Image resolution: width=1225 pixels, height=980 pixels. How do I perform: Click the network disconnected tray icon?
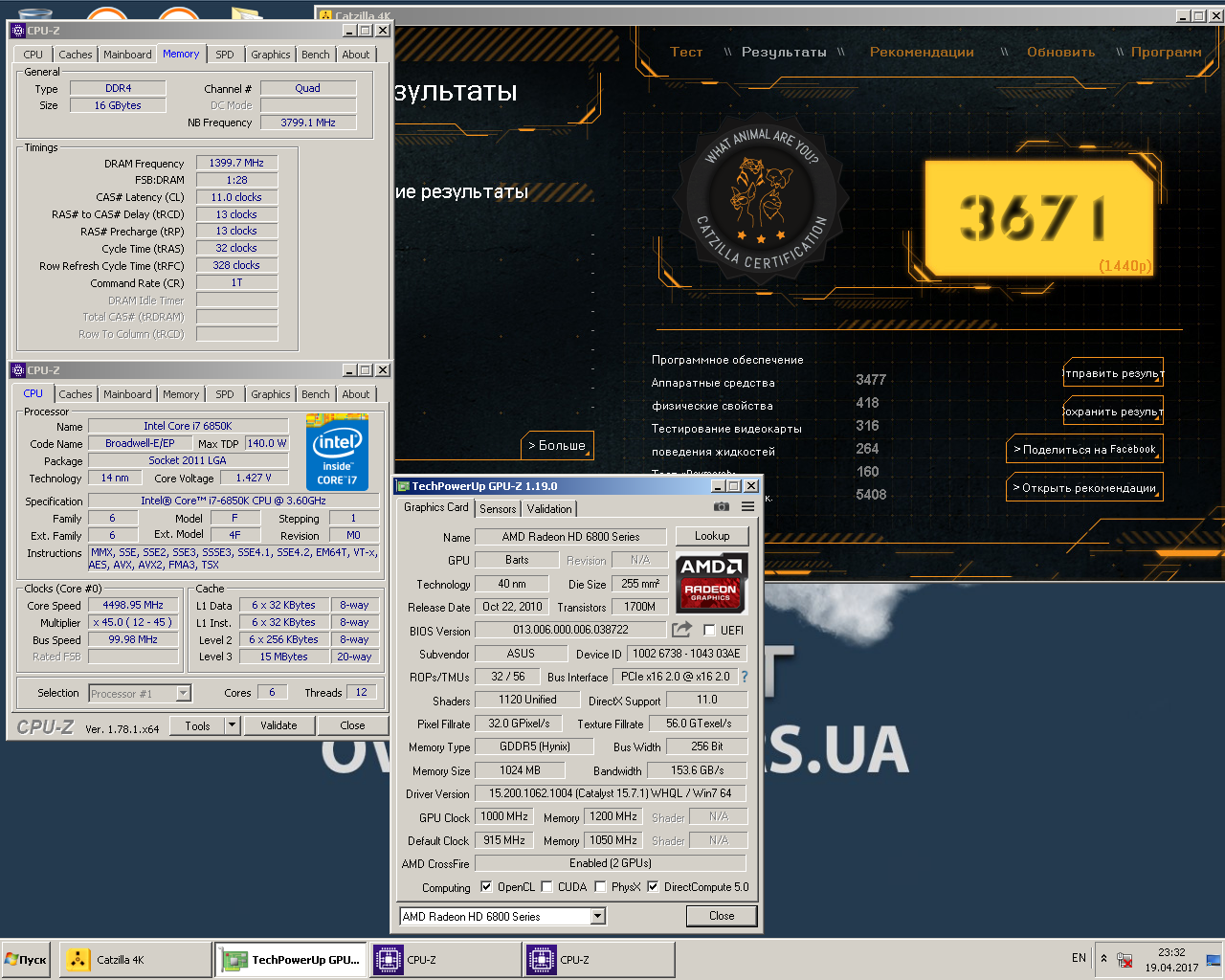pos(1125,959)
